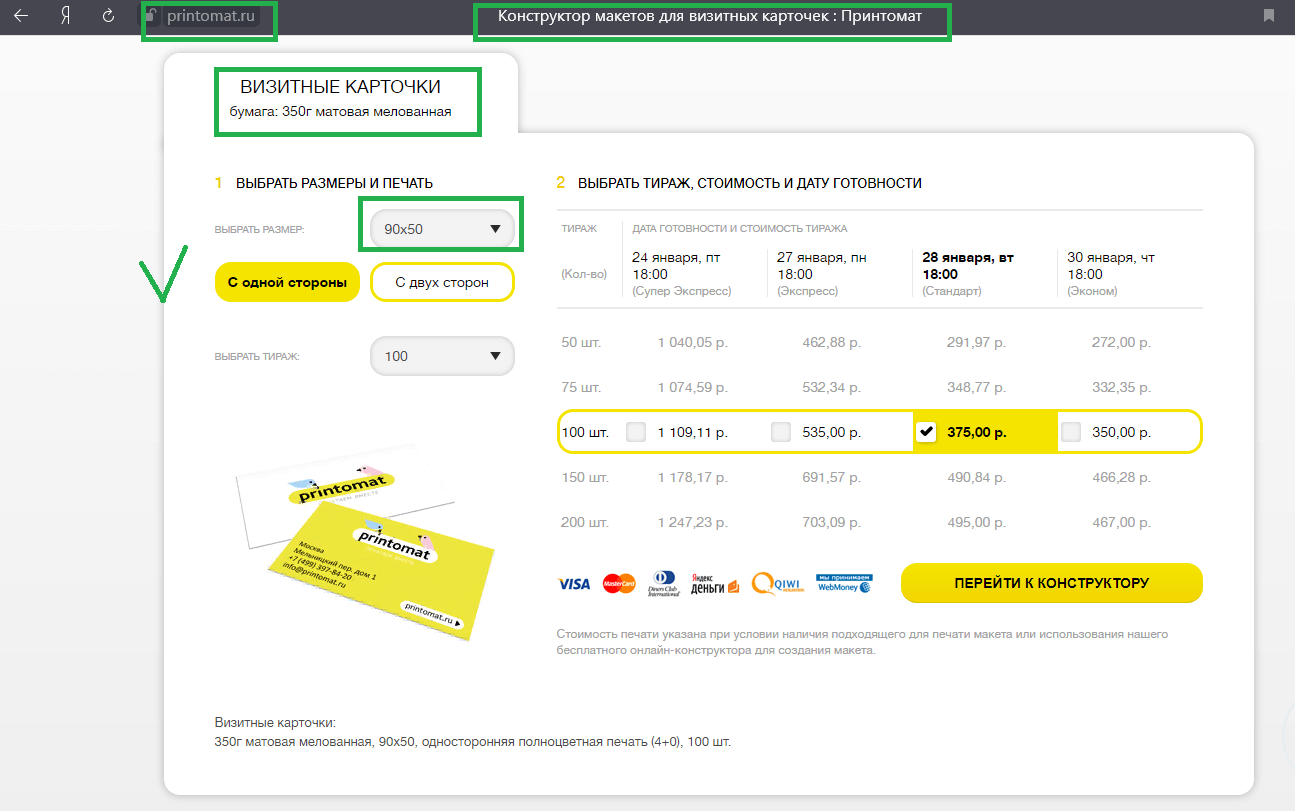Viewport: 1295px width, 811px height.
Task: Reload the page with refresh icon
Action: point(108,16)
